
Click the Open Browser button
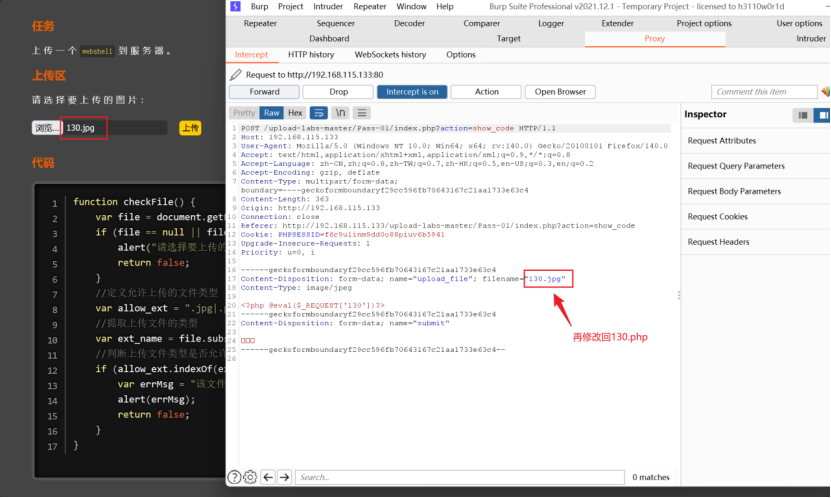(560, 92)
